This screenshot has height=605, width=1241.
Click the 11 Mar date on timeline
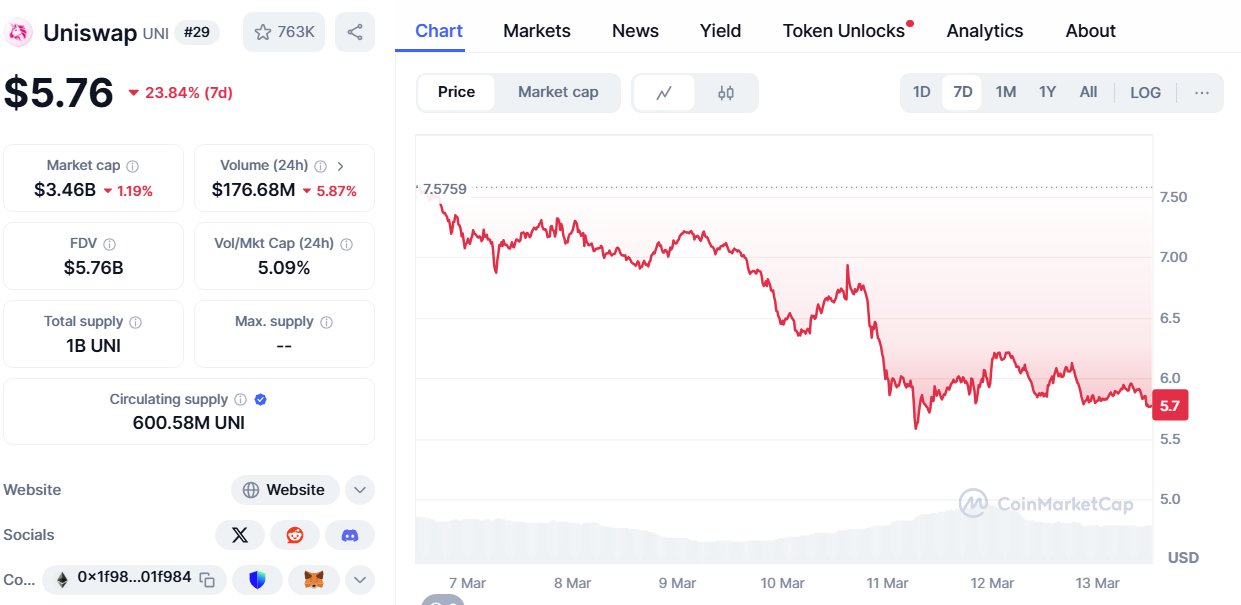887,583
